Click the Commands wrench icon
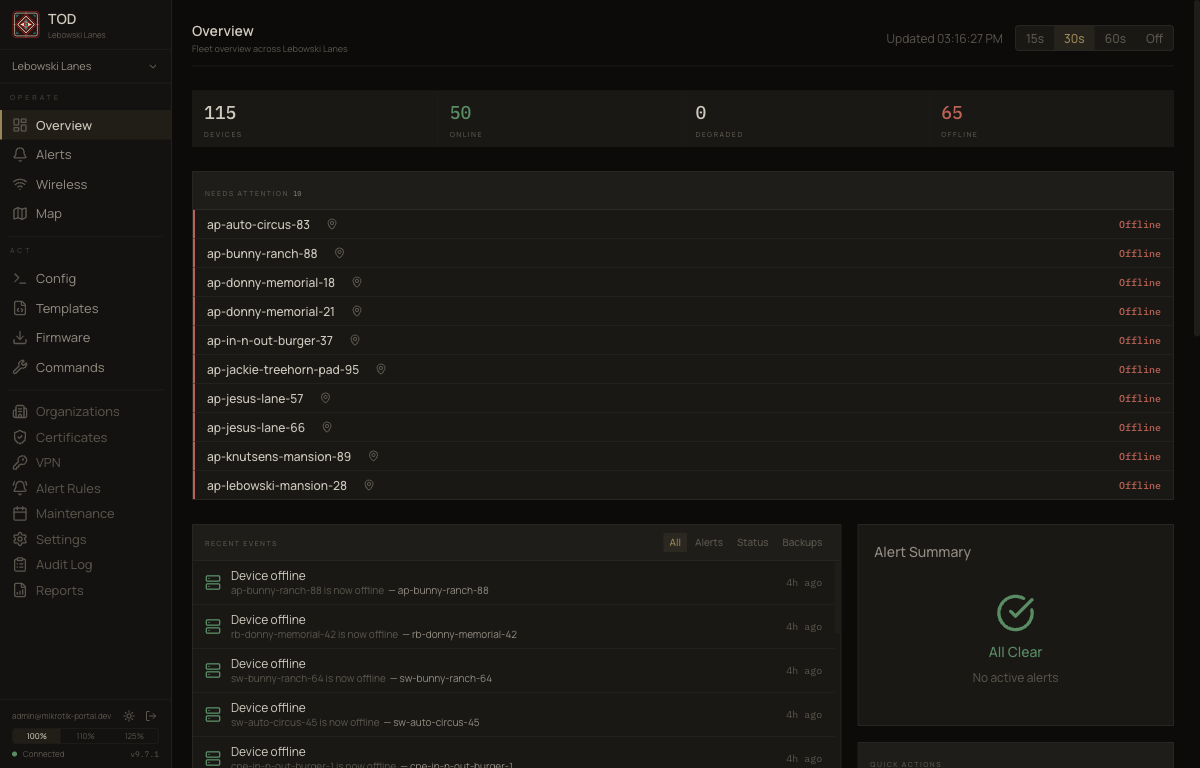This screenshot has width=1200, height=768. pyautogui.click(x=20, y=367)
